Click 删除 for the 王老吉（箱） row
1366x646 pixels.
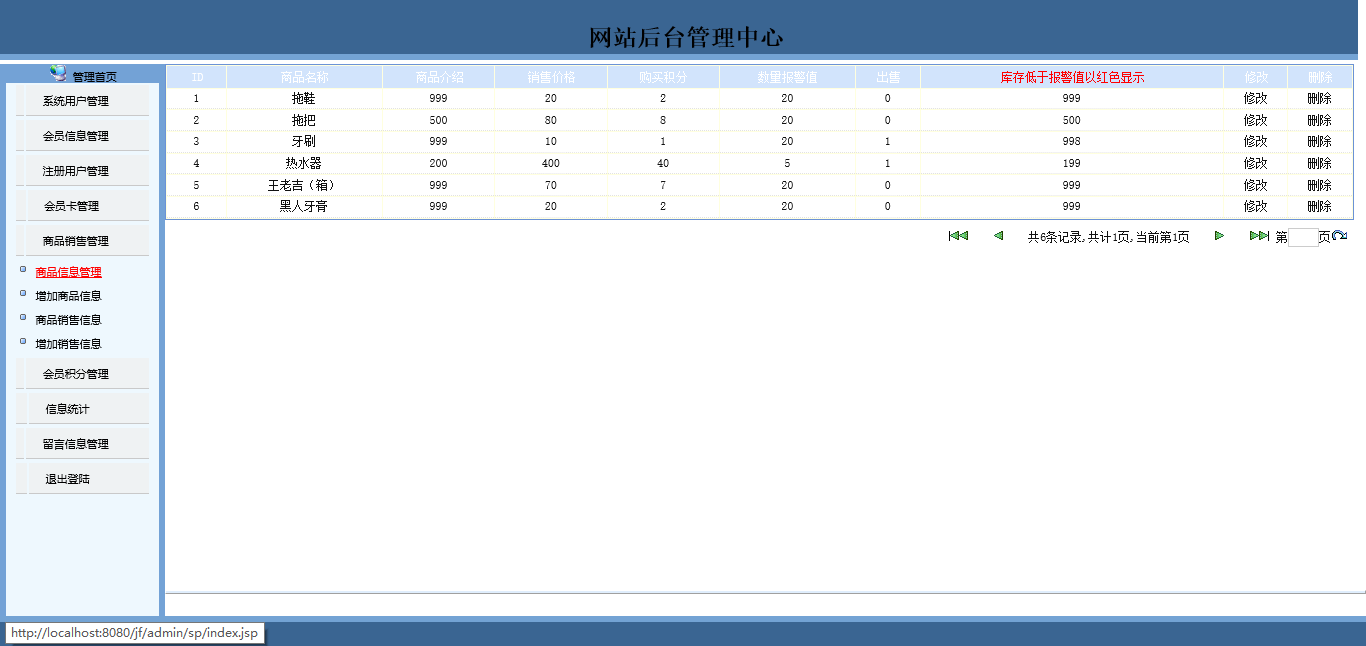click(x=1319, y=185)
